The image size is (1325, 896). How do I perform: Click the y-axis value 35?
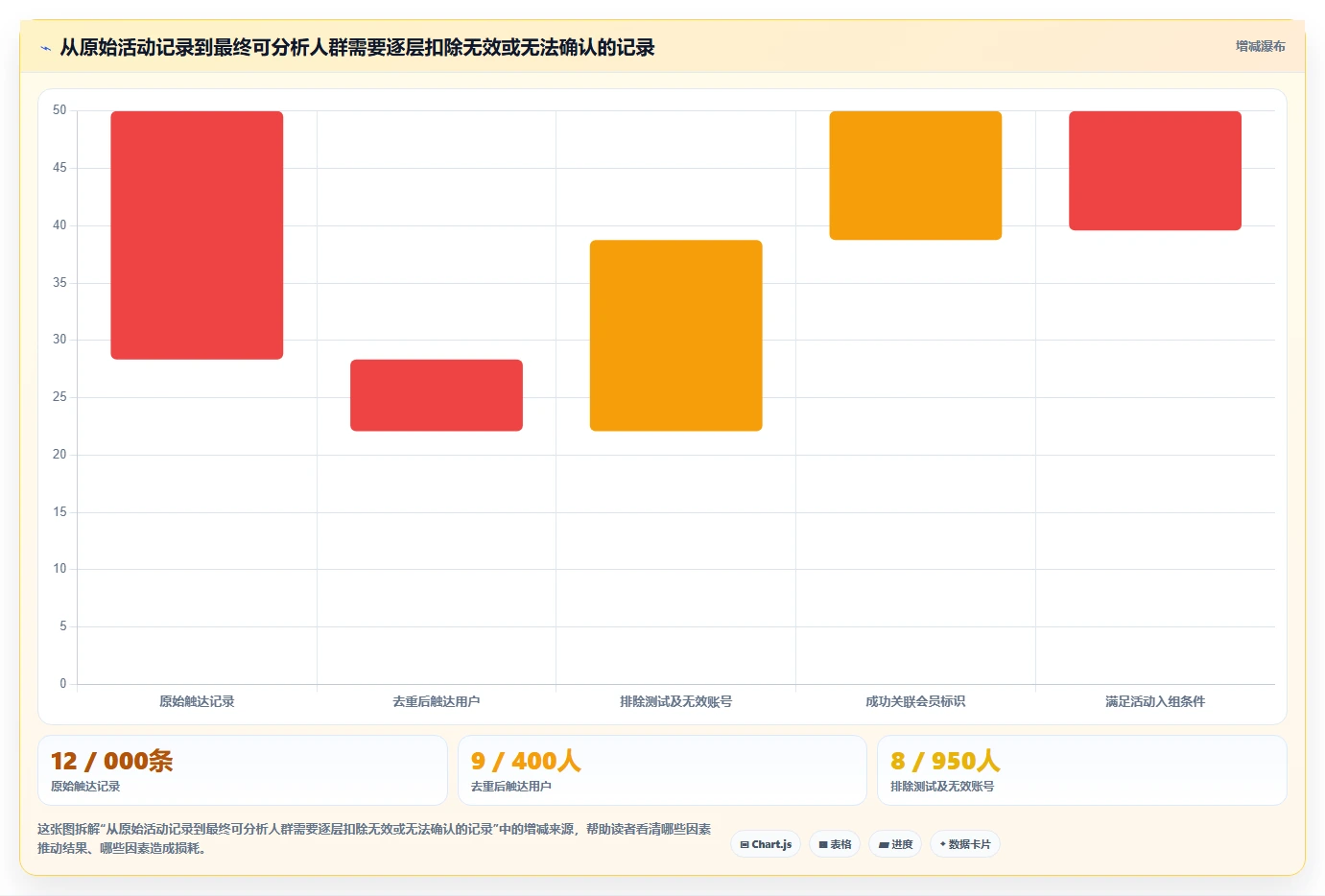[59, 282]
